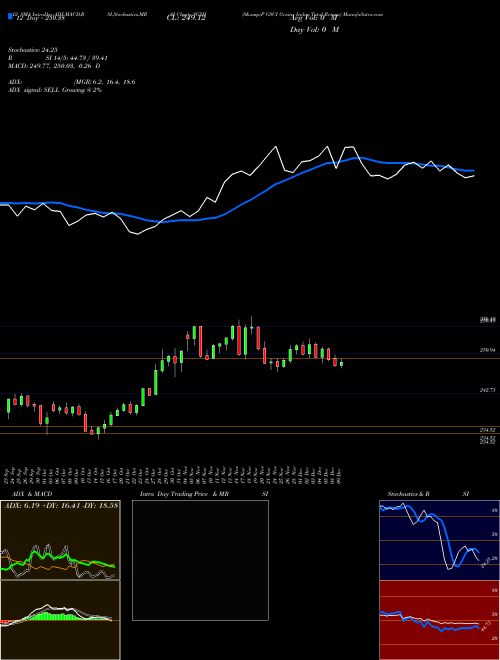Click the ADX: 6.19 +DY: 16.41 header
Screen dimensions: 500x660
(x=61, y=505)
